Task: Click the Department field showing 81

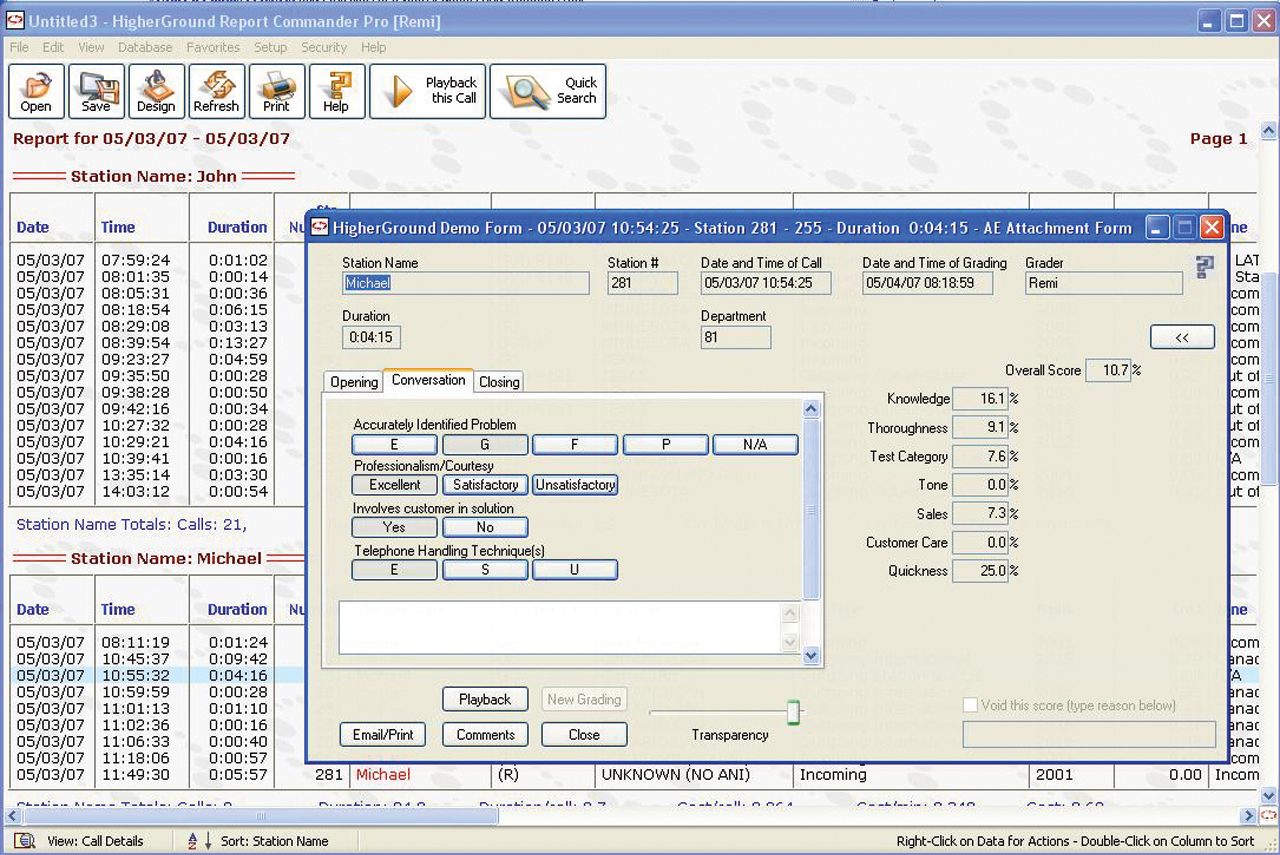Action: tap(736, 337)
